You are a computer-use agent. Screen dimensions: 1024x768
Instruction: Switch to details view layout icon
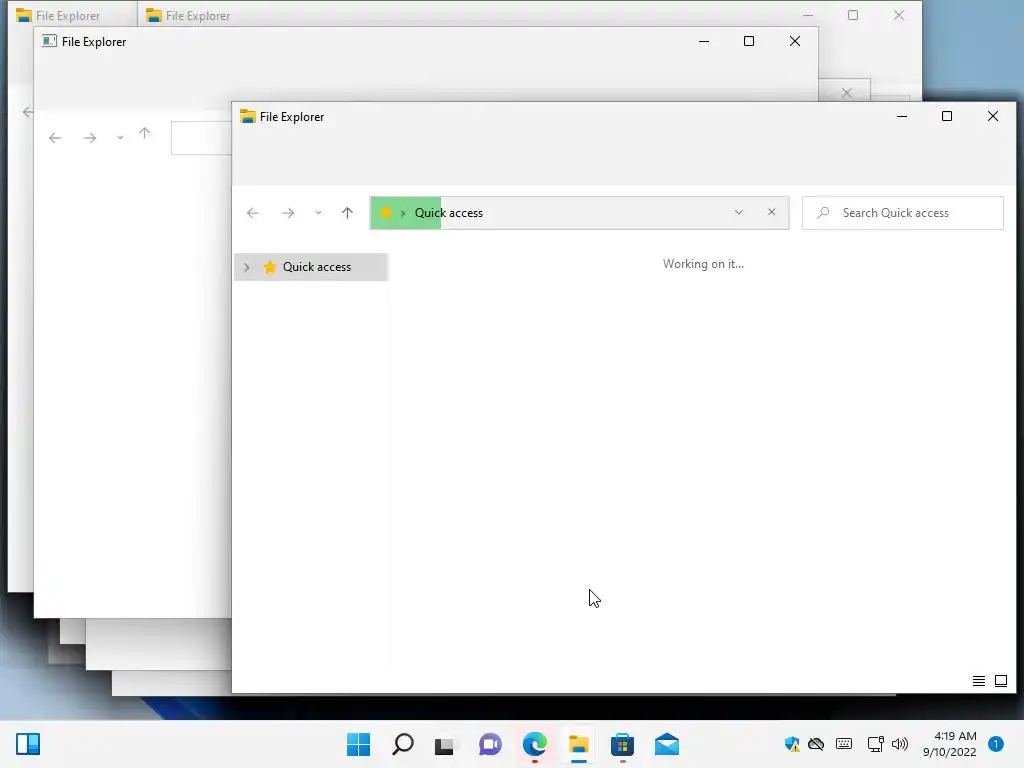[x=978, y=681]
